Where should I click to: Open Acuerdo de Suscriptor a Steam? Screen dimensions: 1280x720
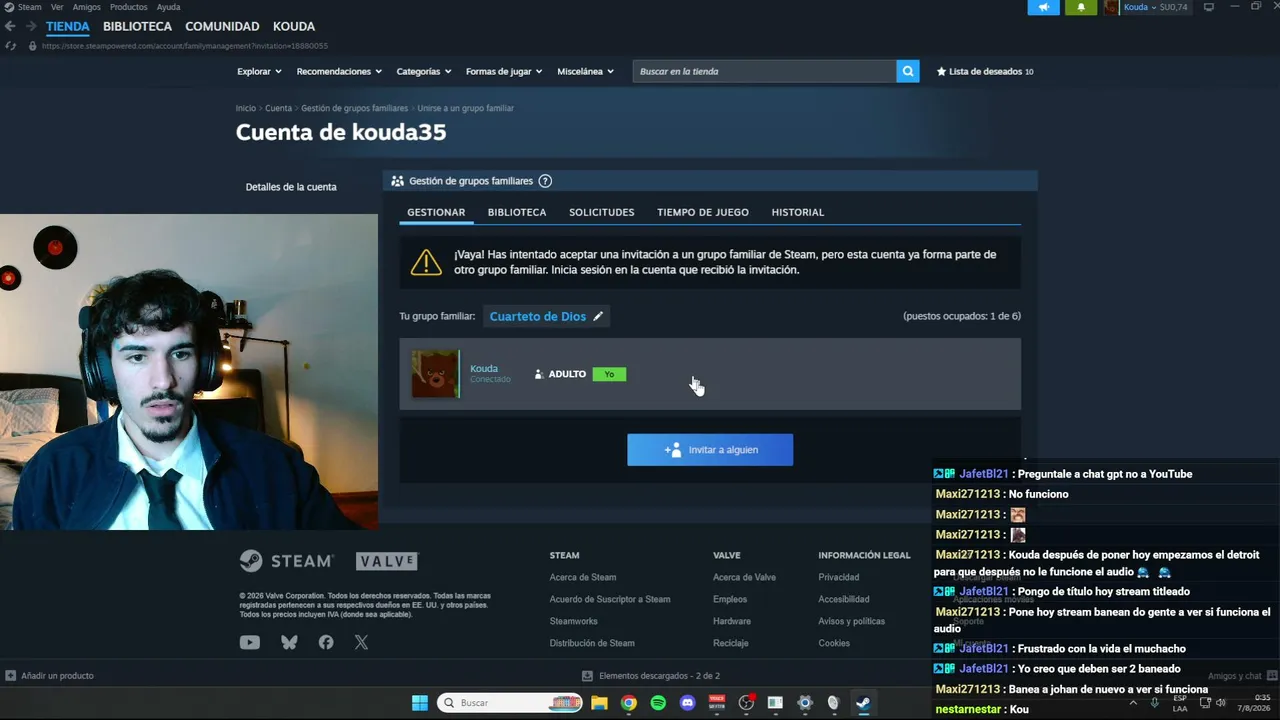point(610,599)
